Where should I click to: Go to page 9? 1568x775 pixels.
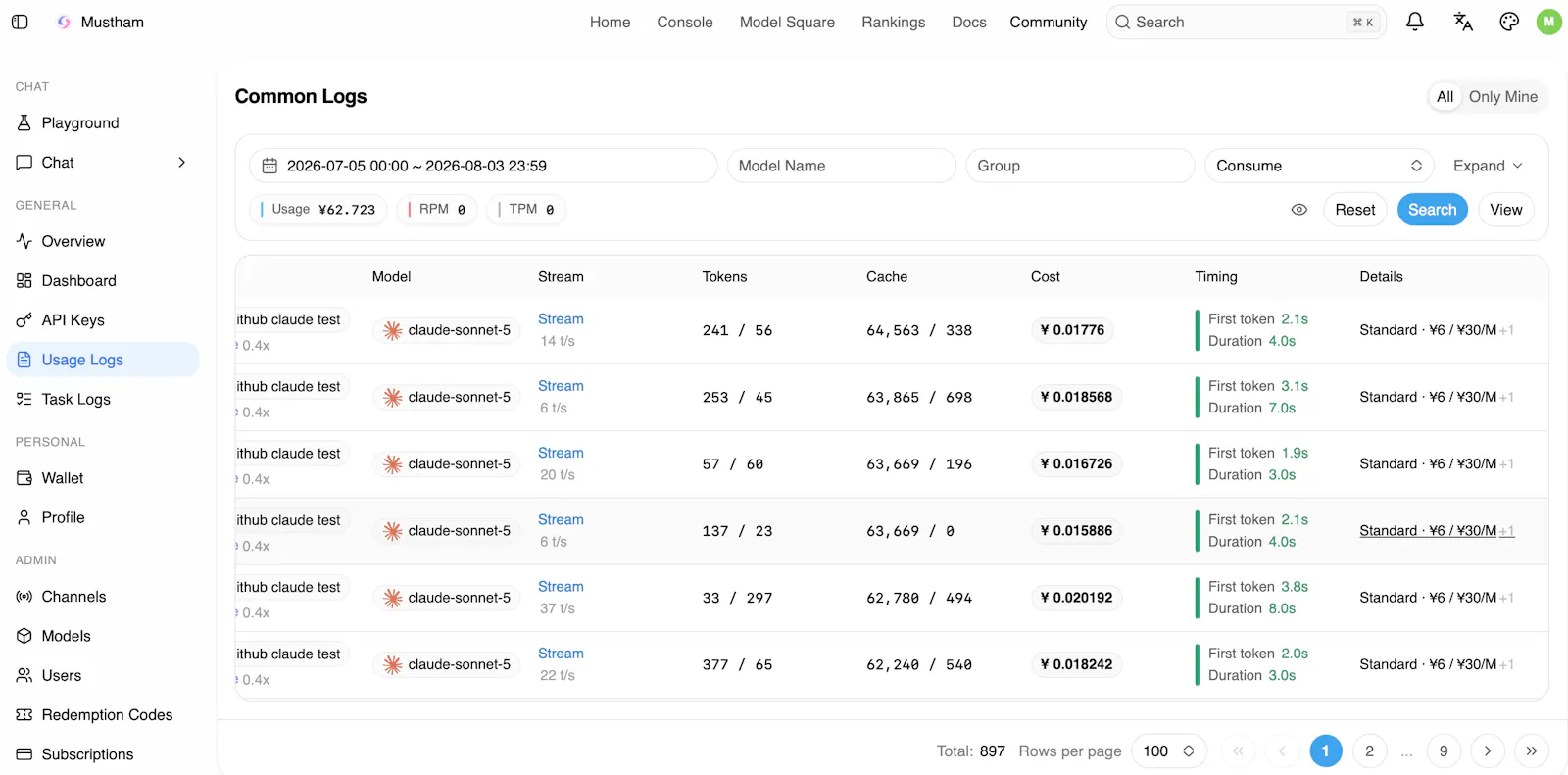coord(1444,751)
